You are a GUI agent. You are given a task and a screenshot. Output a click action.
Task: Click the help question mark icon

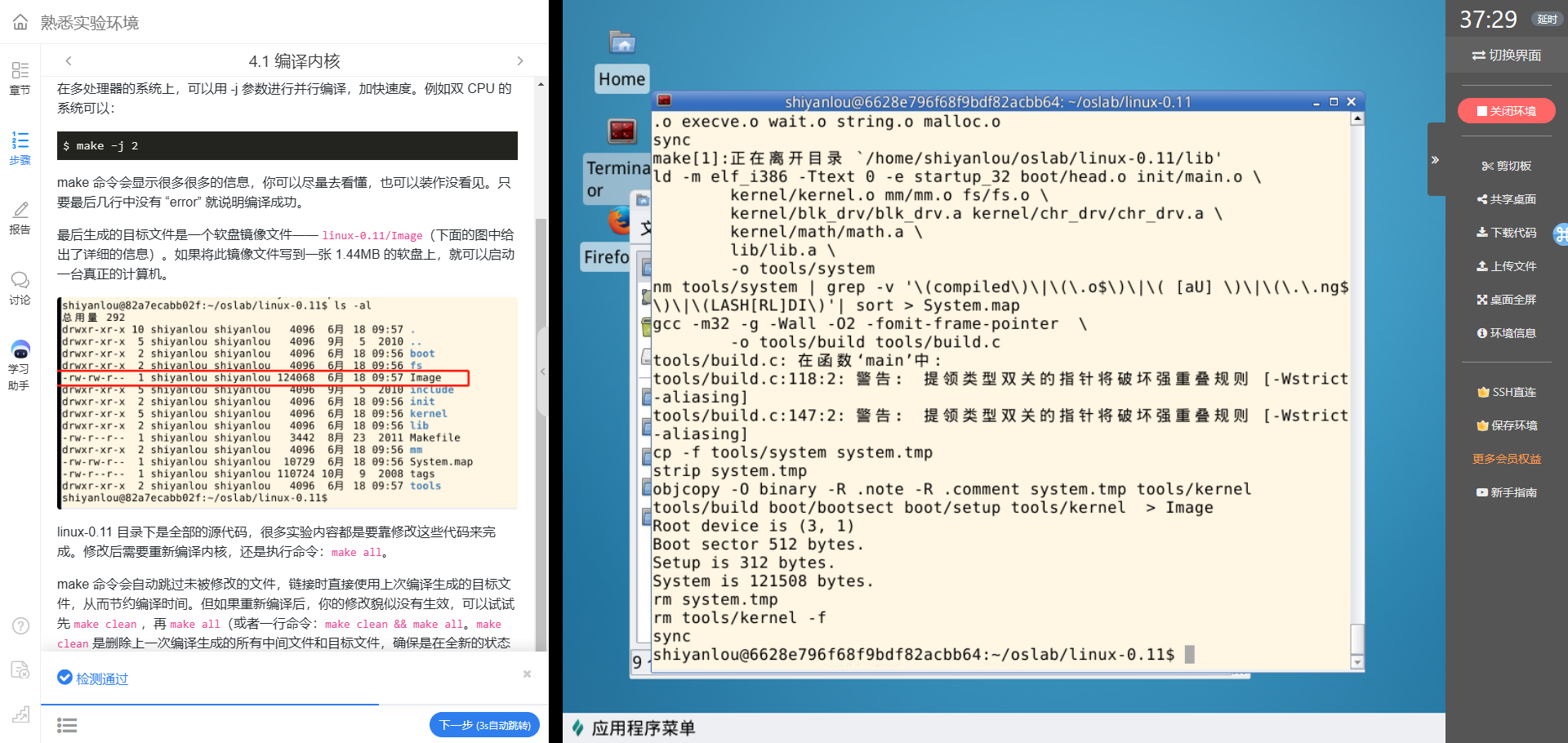coord(20,626)
